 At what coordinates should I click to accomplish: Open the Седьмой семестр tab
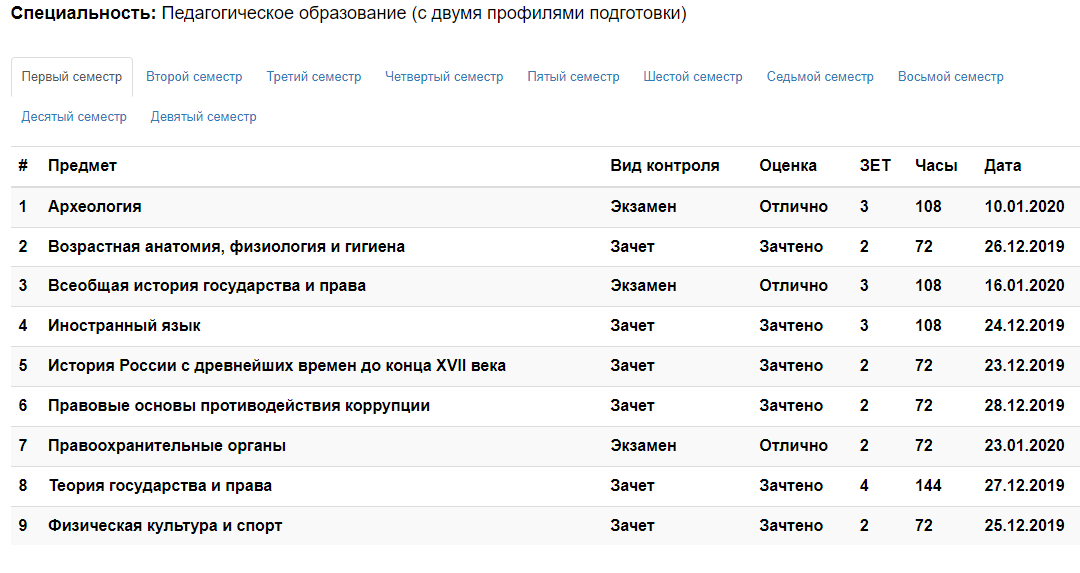coord(820,76)
